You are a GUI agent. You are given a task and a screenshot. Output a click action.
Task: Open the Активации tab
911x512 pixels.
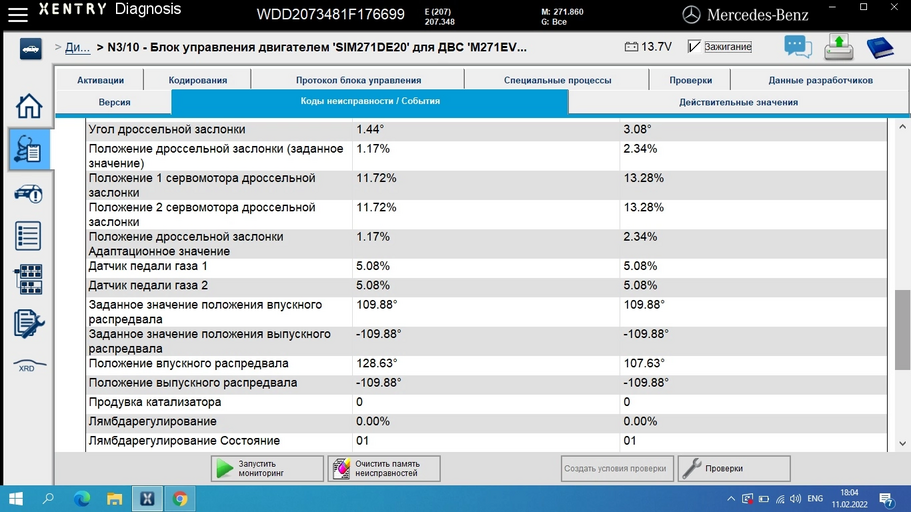[101, 80]
